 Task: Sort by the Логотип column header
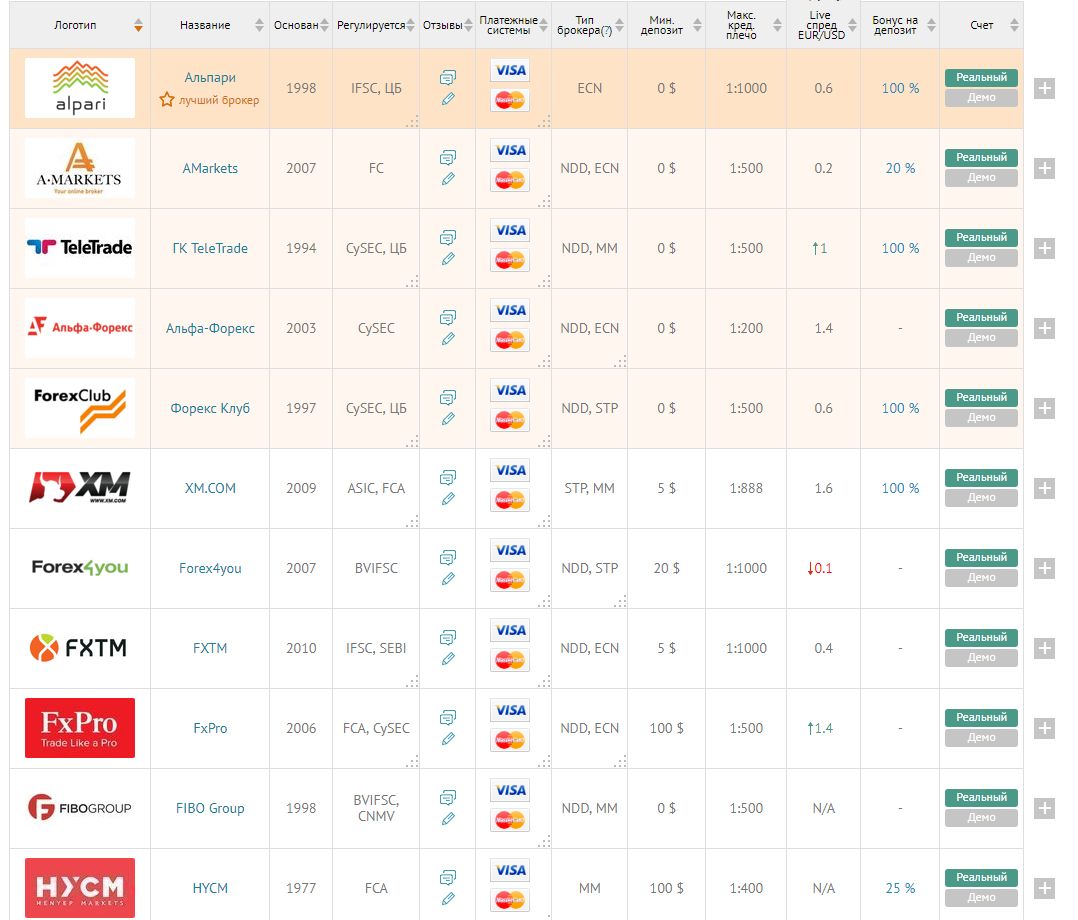tap(138, 25)
